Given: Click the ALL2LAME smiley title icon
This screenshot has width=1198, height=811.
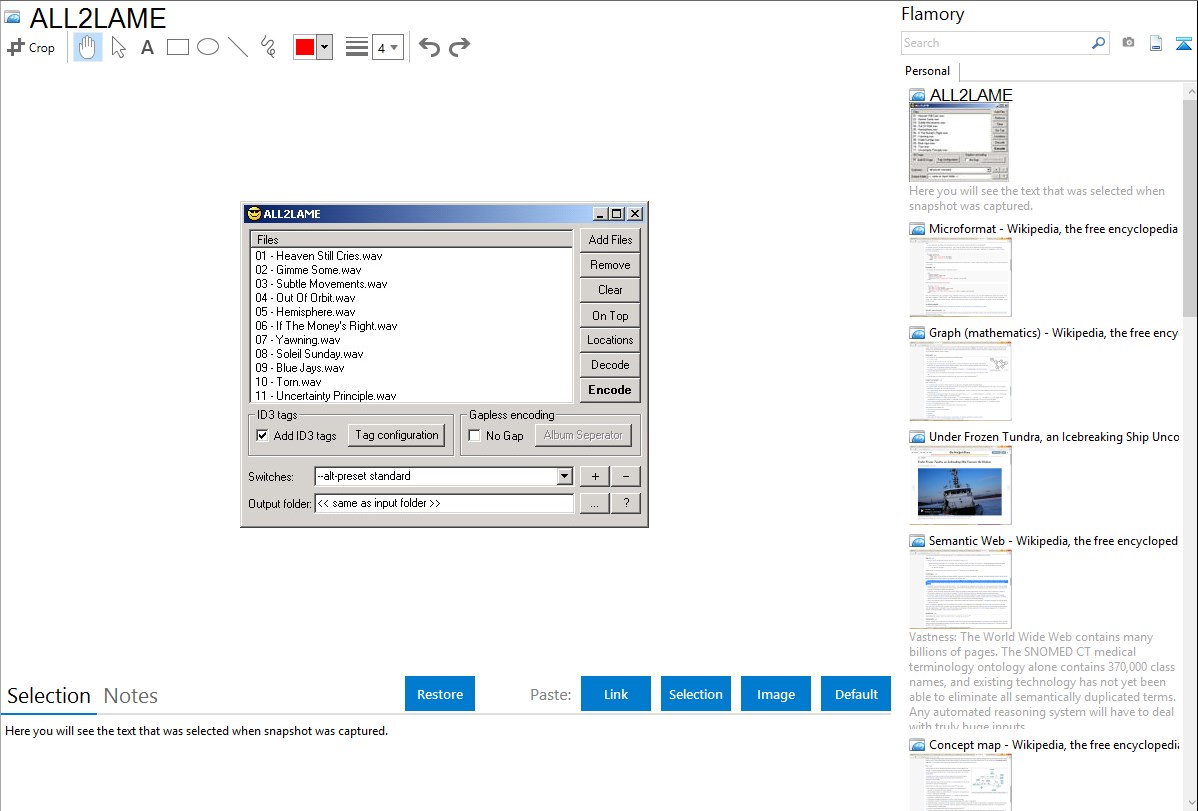Looking at the screenshot, I should [254, 214].
